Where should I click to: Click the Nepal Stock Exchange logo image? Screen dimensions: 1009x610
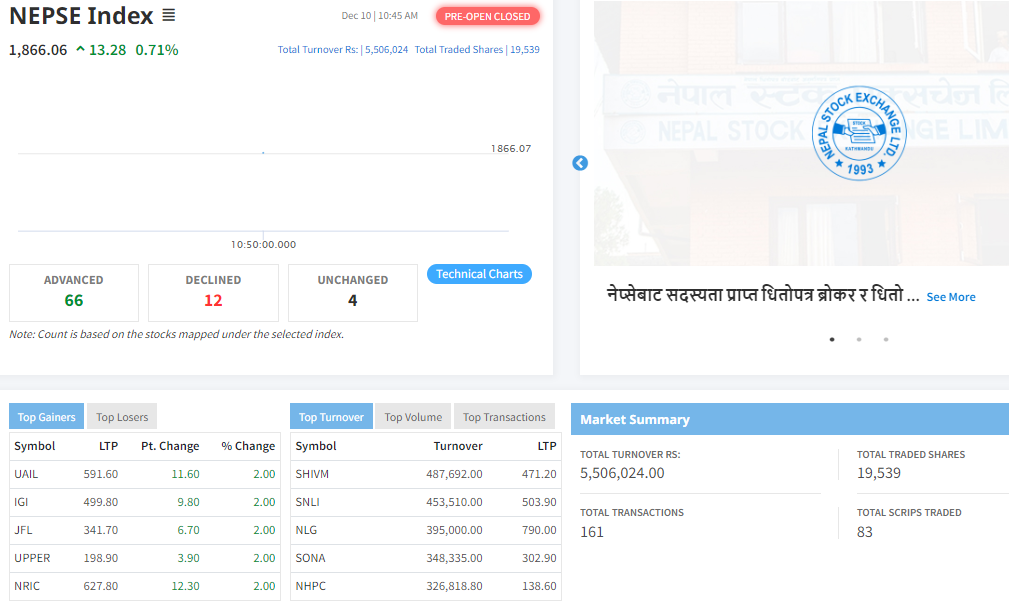click(858, 133)
